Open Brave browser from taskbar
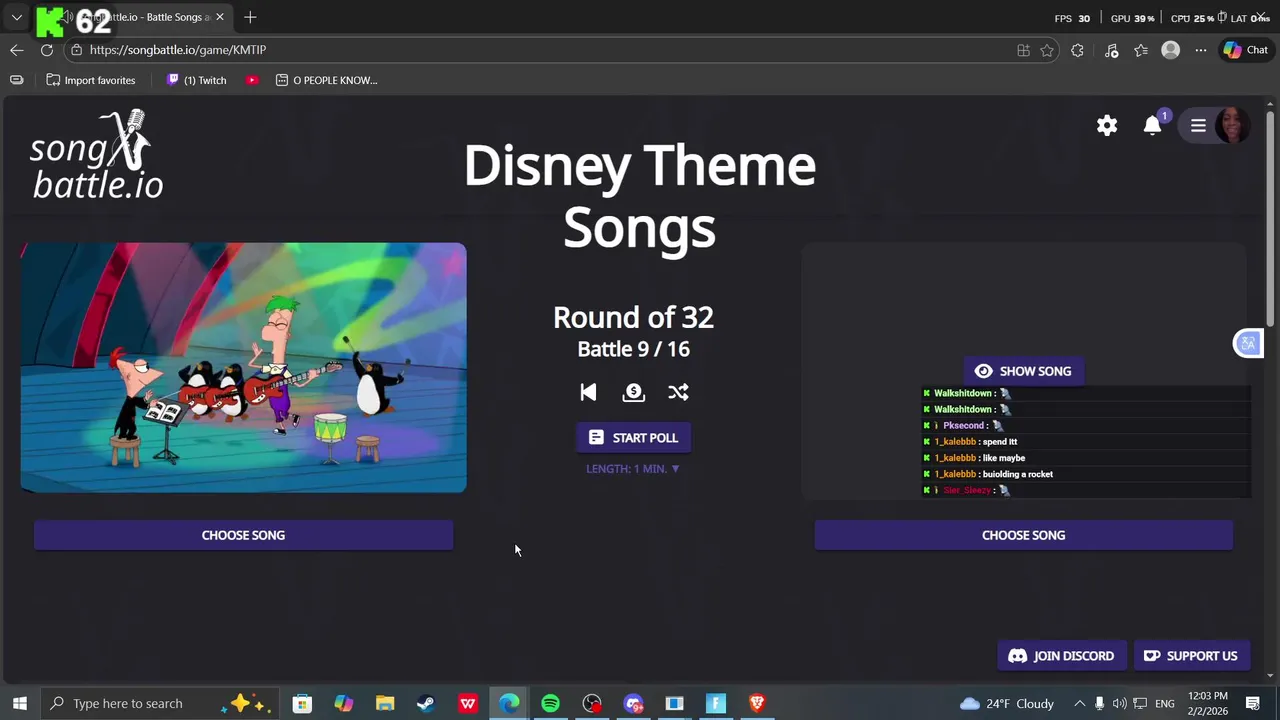The width and height of the screenshot is (1280, 720). (x=757, y=703)
